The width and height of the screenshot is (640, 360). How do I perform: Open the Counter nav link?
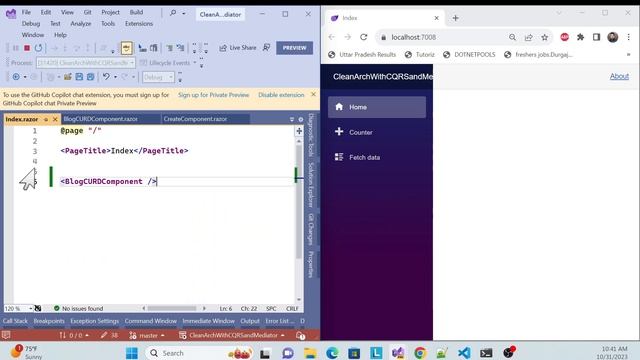[377, 132]
